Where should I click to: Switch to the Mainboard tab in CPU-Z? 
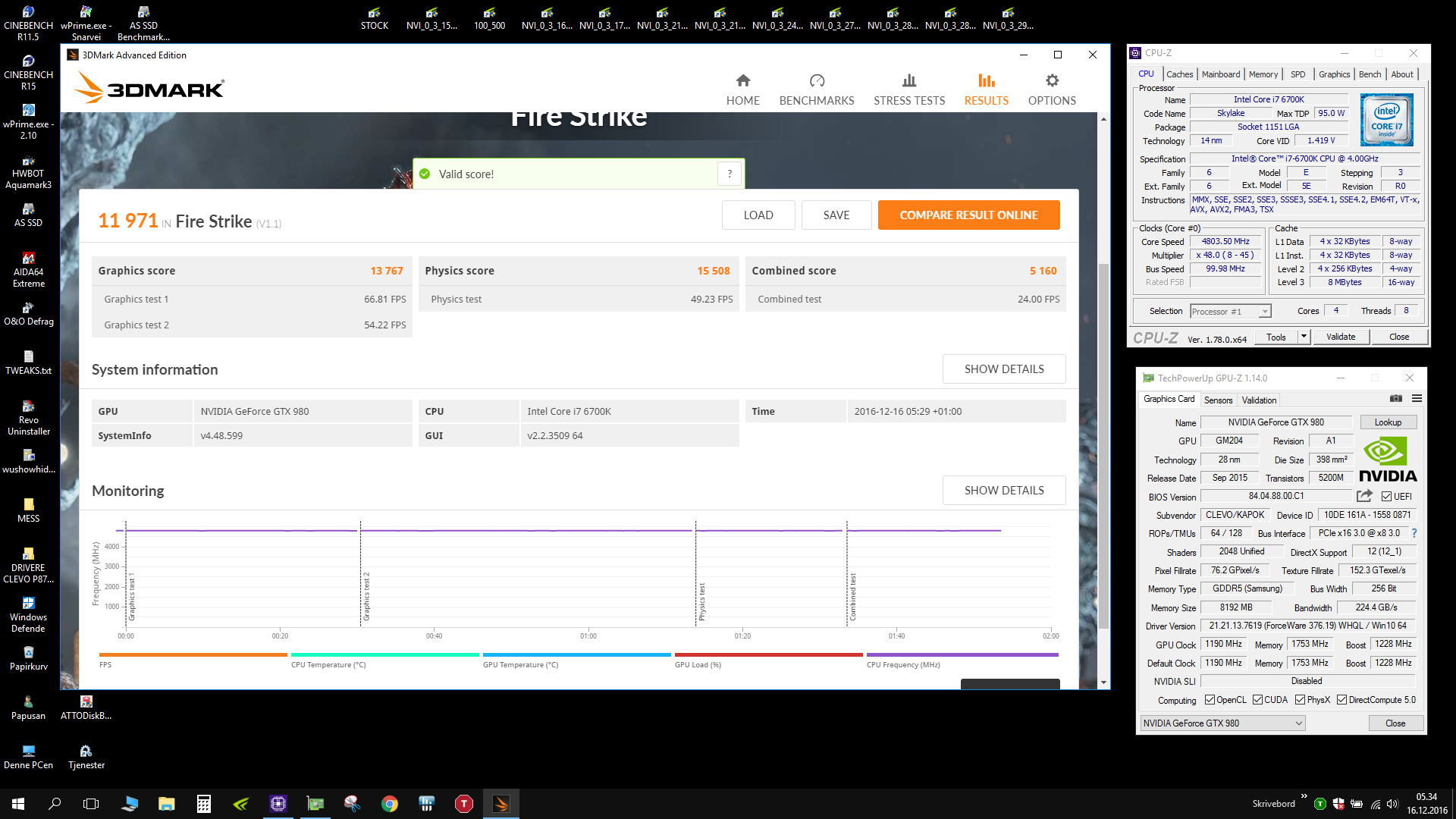(1221, 74)
